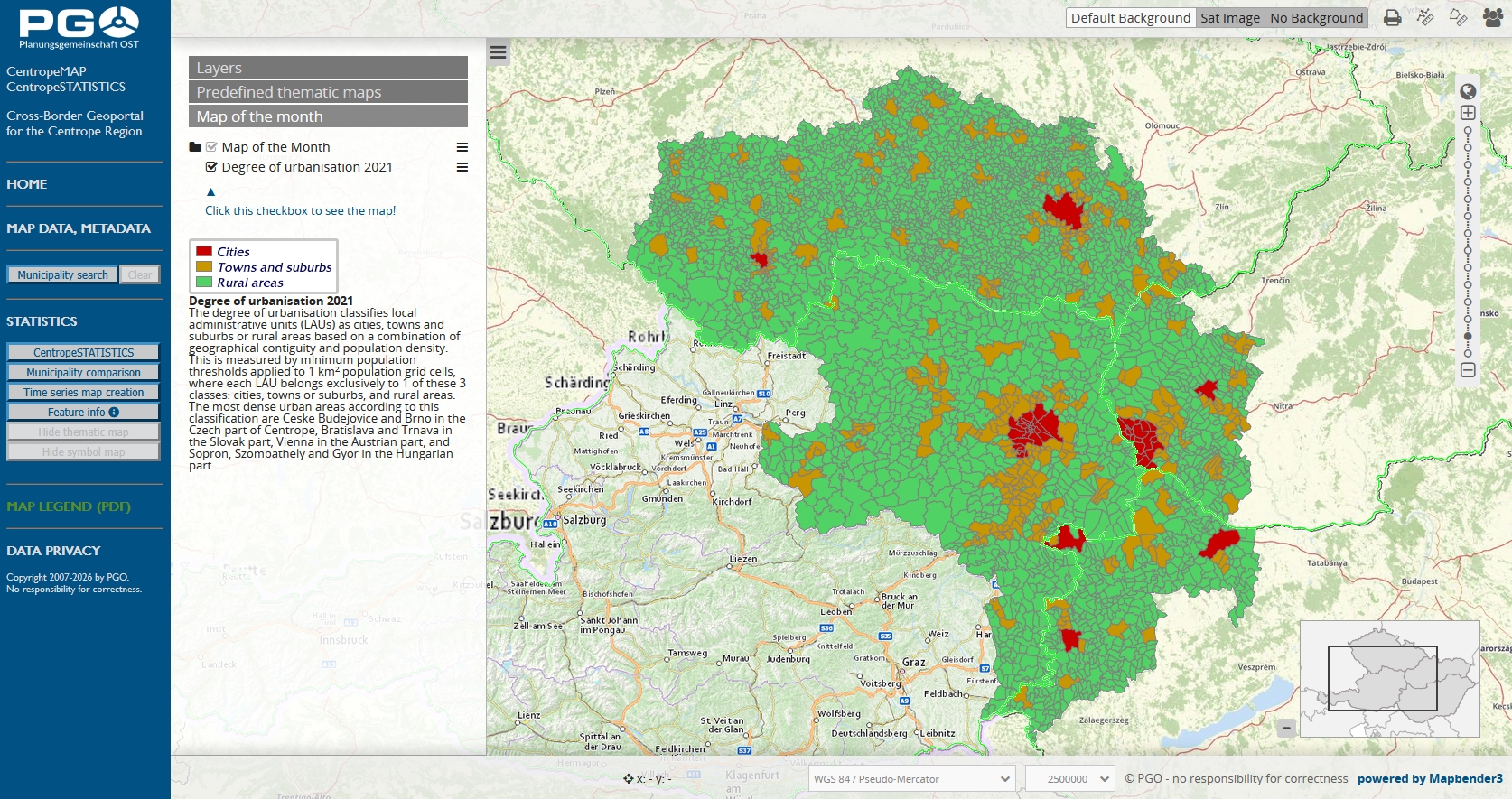
Task: Zoom in with the plus icon
Action: (1468, 113)
